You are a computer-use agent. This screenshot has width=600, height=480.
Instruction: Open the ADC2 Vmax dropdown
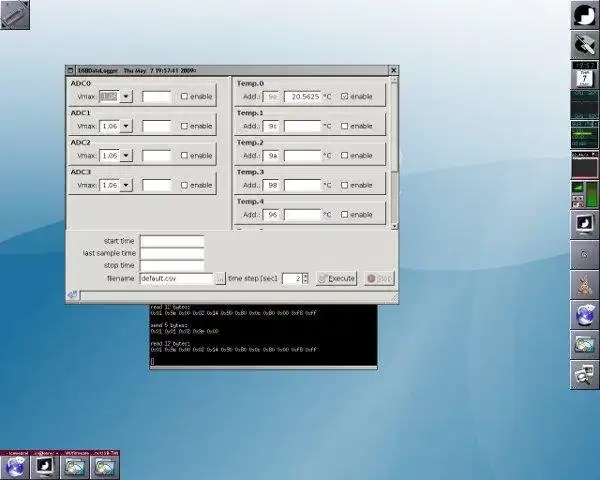[x=126, y=155]
